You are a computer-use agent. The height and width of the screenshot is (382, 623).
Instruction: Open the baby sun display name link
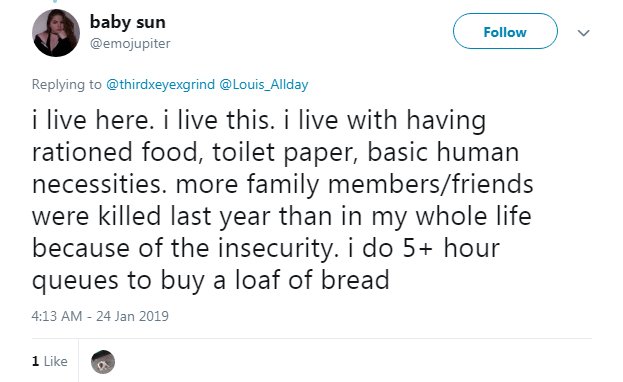click(128, 22)
